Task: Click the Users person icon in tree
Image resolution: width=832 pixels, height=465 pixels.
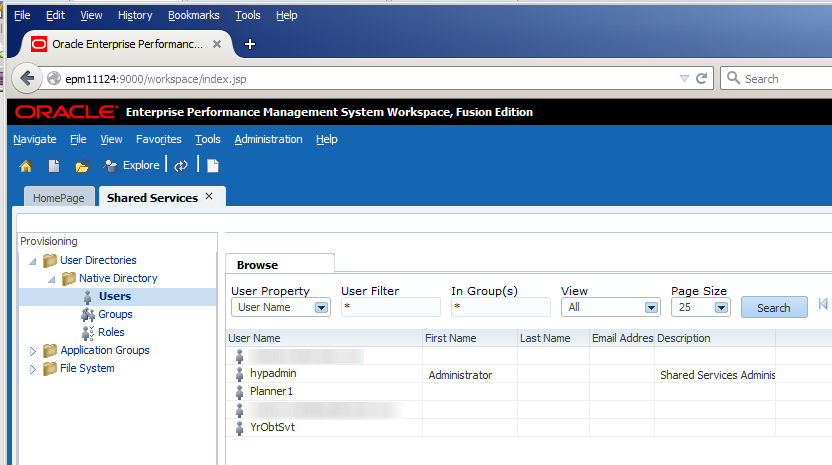Action: (x=88, y=297)
